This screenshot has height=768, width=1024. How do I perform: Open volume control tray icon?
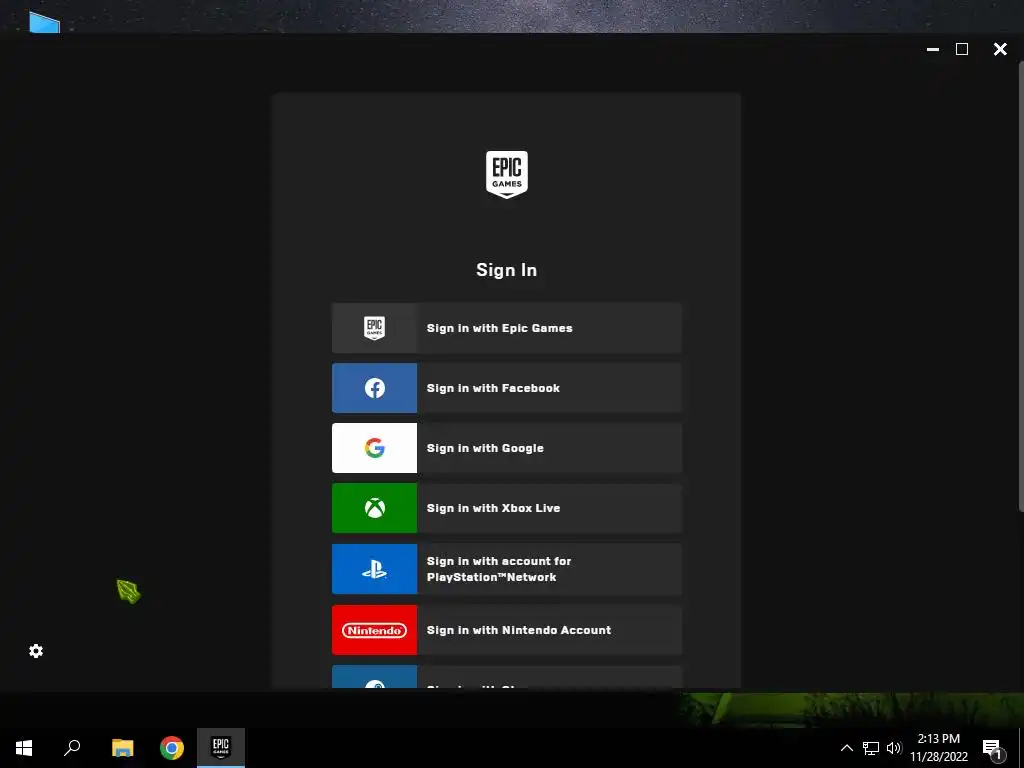[x=894, y=748]
